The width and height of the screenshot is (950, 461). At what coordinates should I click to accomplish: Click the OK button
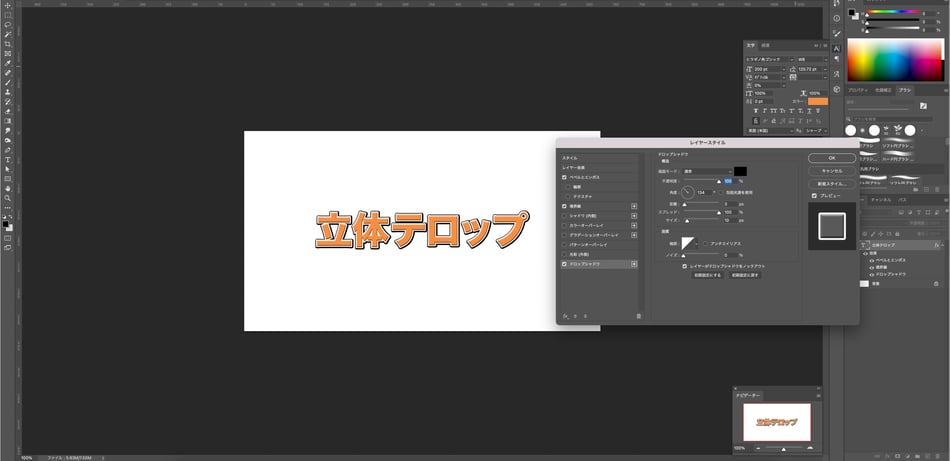tap(832, 157)
